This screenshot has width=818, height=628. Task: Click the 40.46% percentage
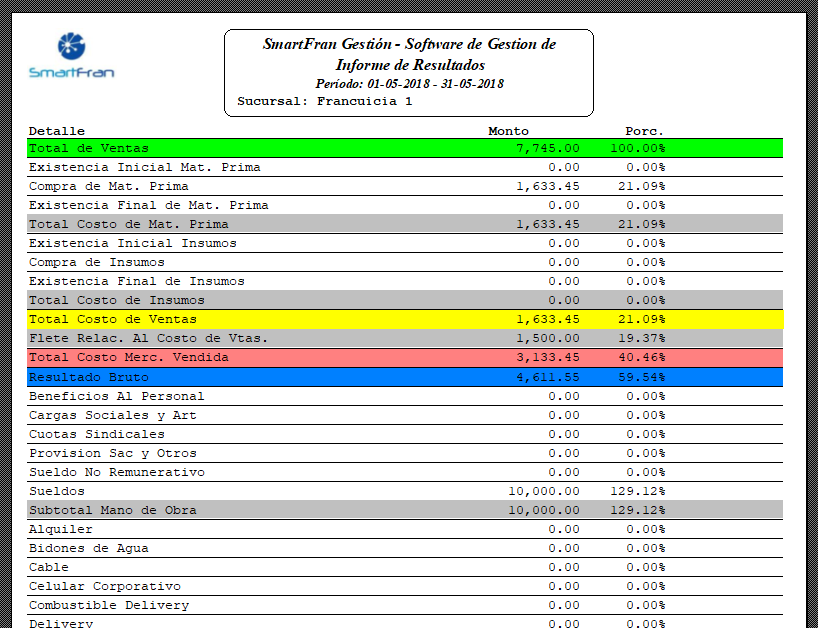coord(642,357)
